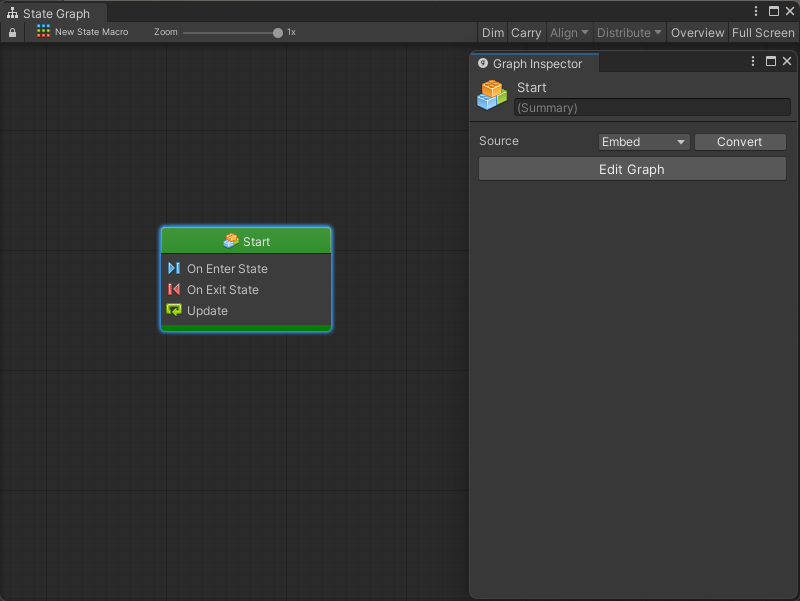Click the Update loop icon
800x601 pixels.
pyautogui.click(x=174, y=310)
